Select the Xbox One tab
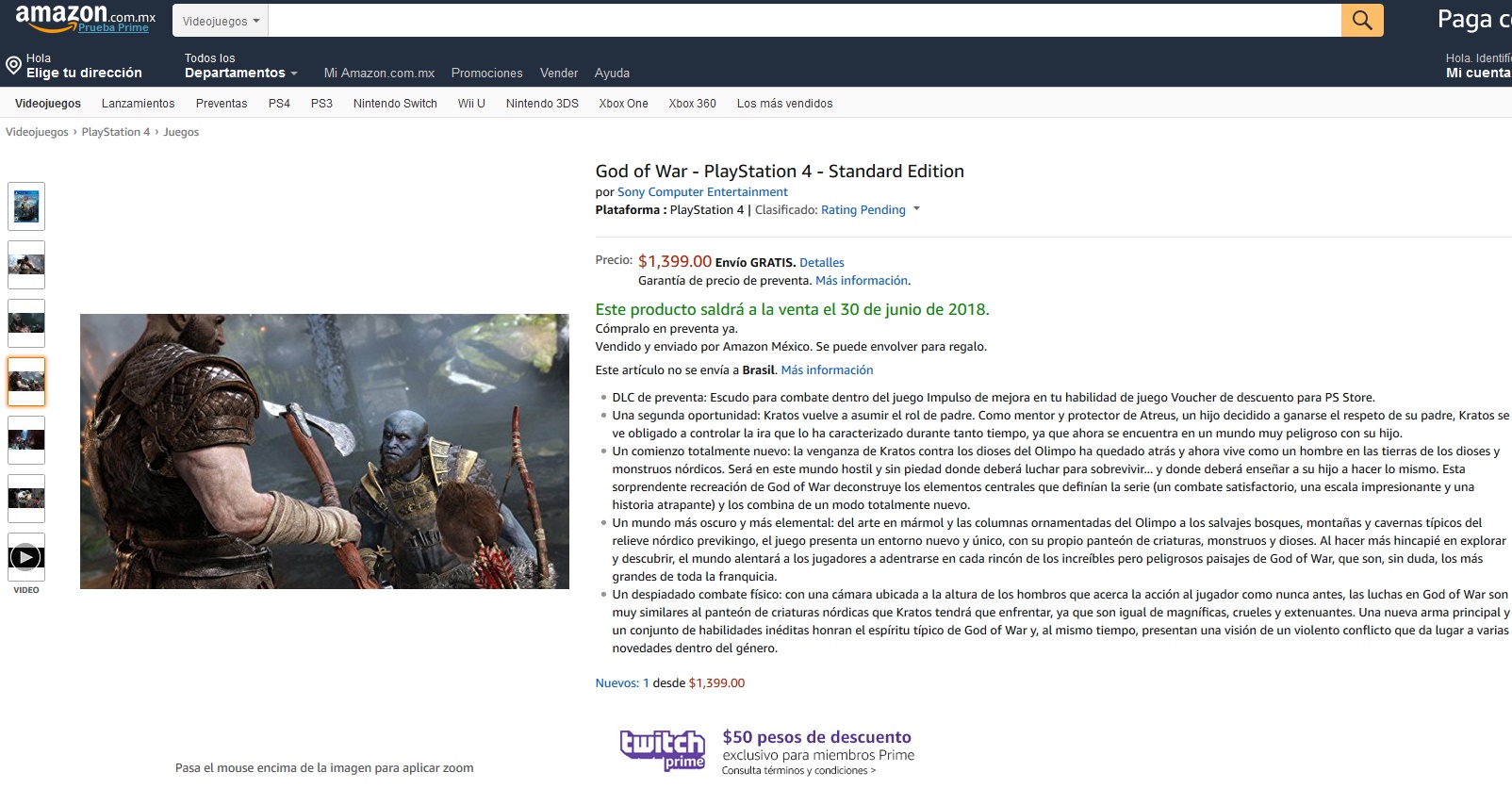The image size is (1512, 788). 623,104
